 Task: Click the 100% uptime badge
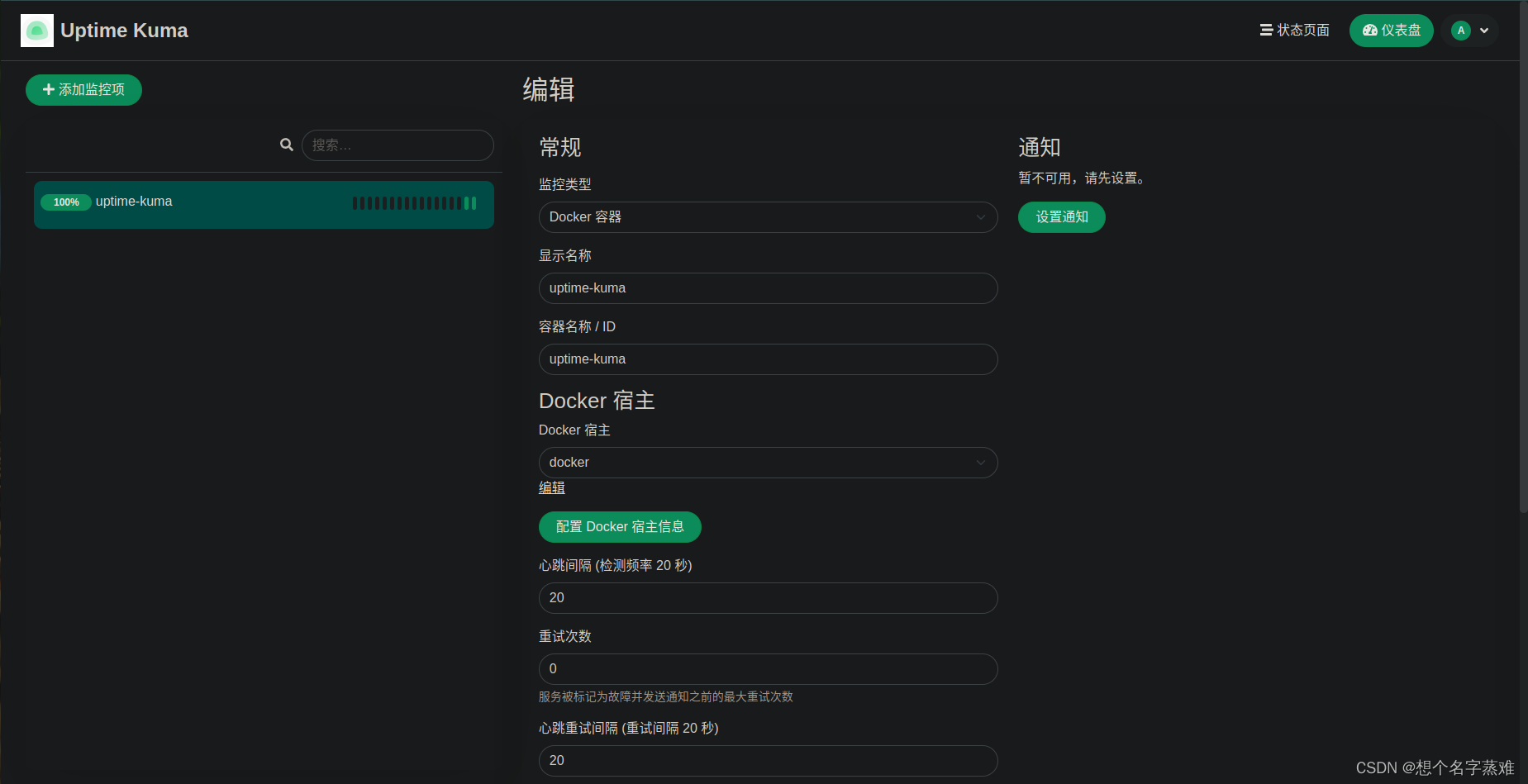[x=66, y=202]
